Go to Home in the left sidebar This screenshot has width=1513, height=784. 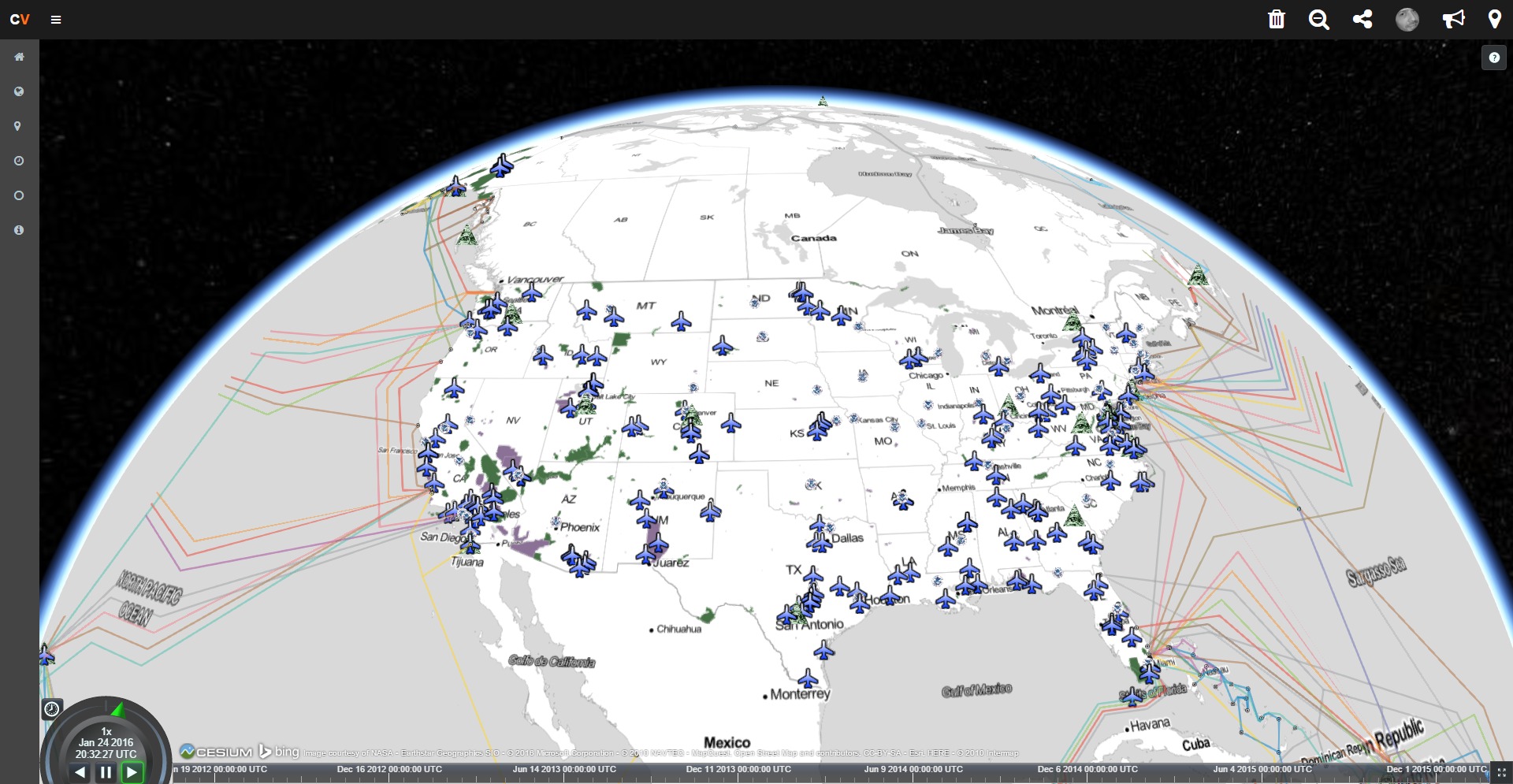(x=19, y=57)
